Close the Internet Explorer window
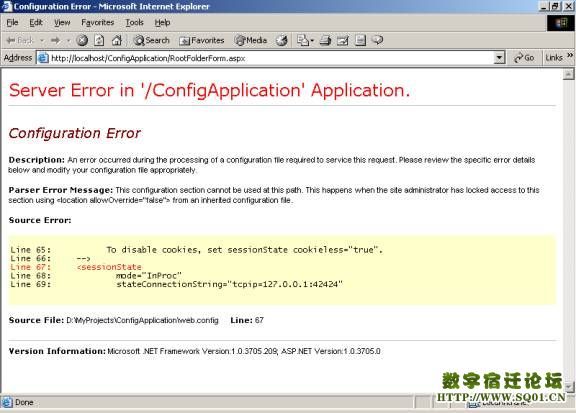This screenshot has width=576, height=413. 568,6
